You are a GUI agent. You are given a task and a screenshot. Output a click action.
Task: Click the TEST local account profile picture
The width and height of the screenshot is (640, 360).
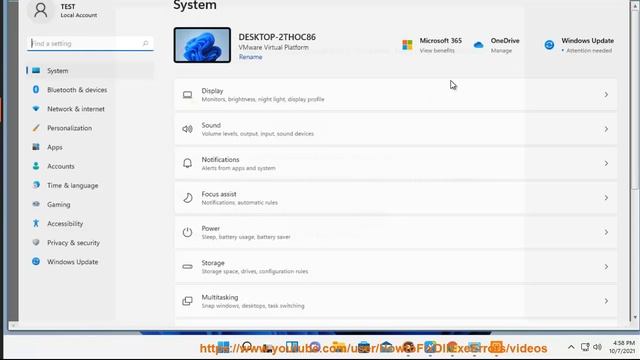coord(40,10)
